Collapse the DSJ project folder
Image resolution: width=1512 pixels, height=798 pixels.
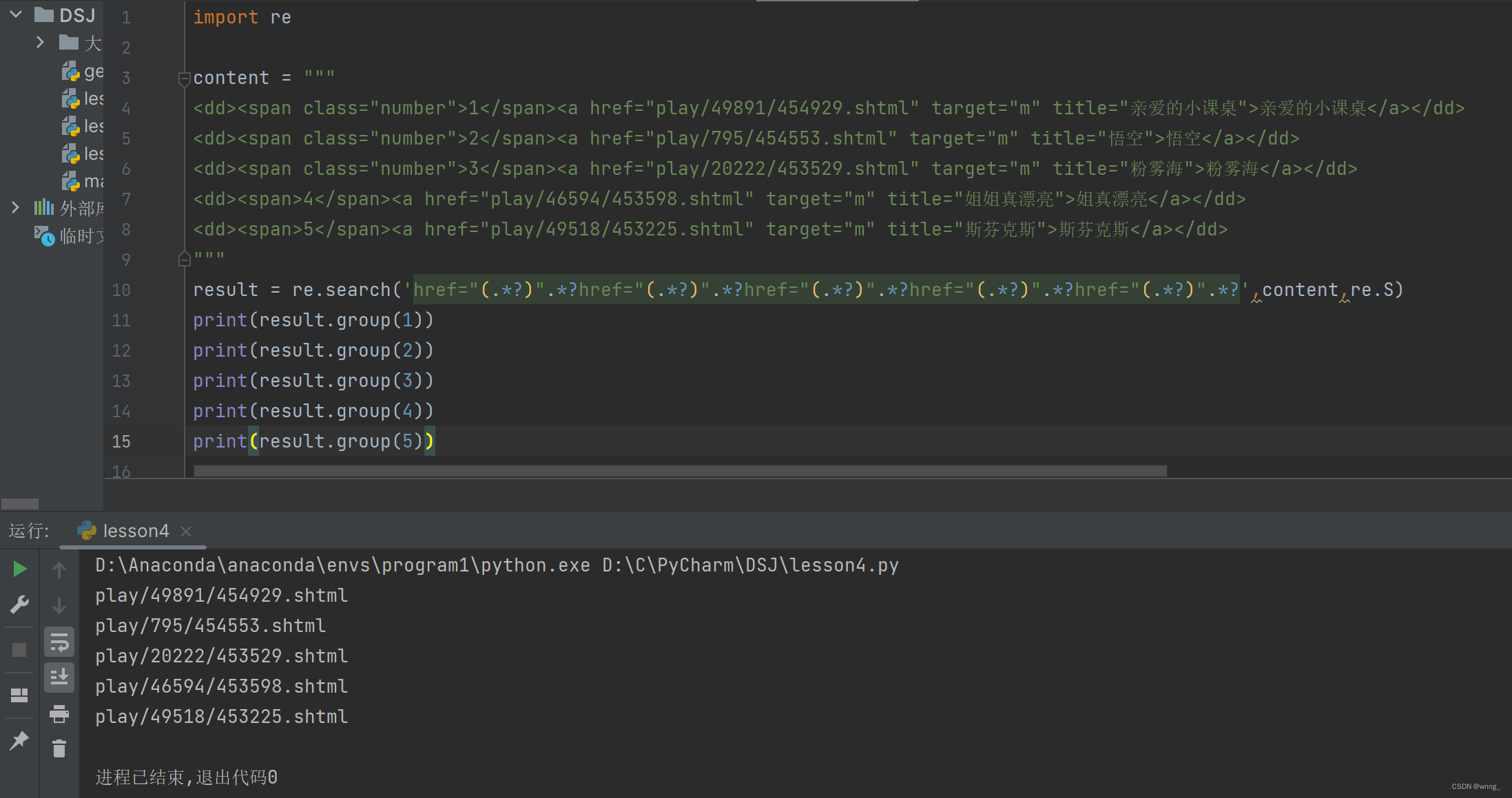click(x=15, y=14)
